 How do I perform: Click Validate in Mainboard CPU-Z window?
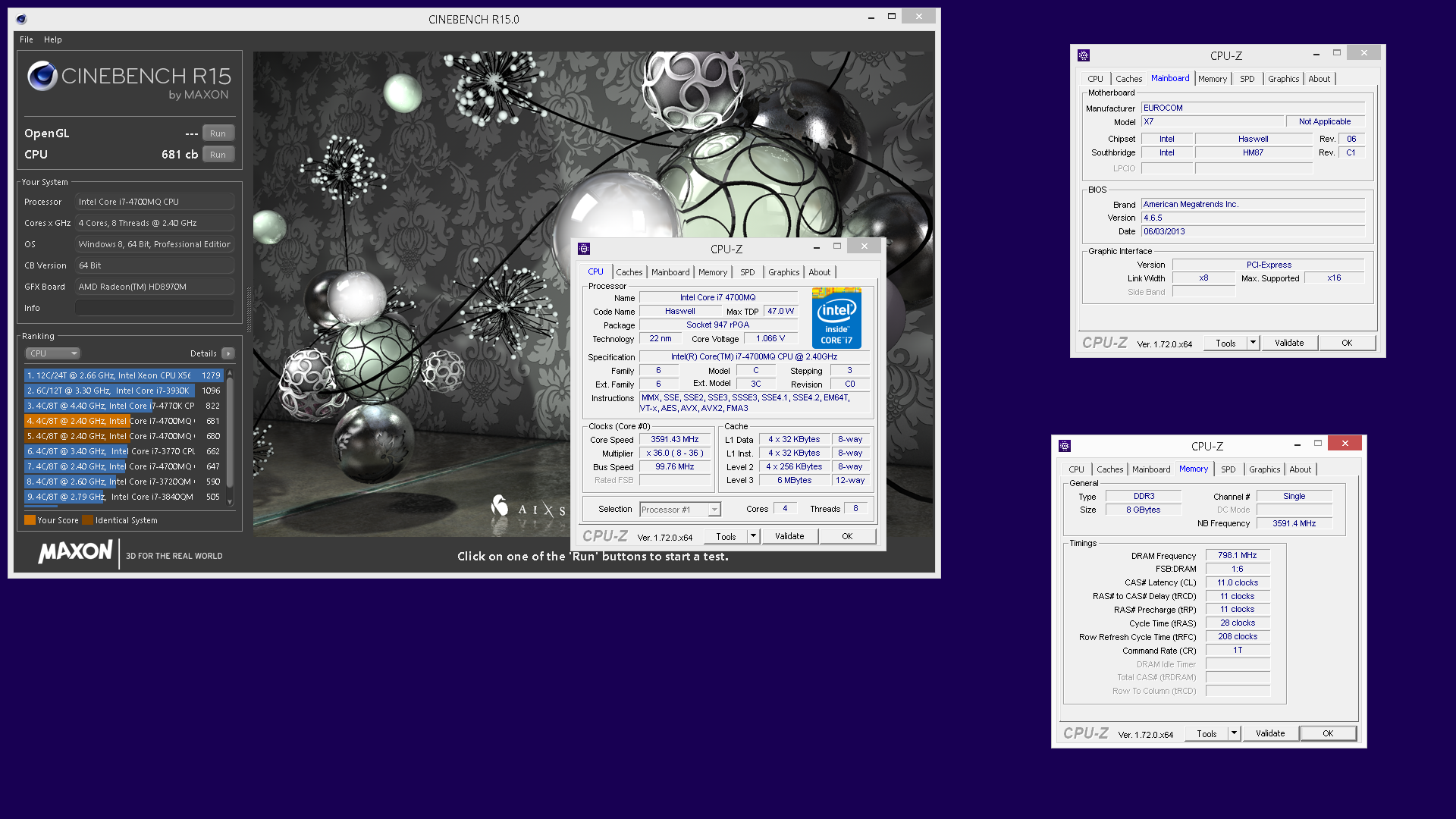pos(1288,343)
